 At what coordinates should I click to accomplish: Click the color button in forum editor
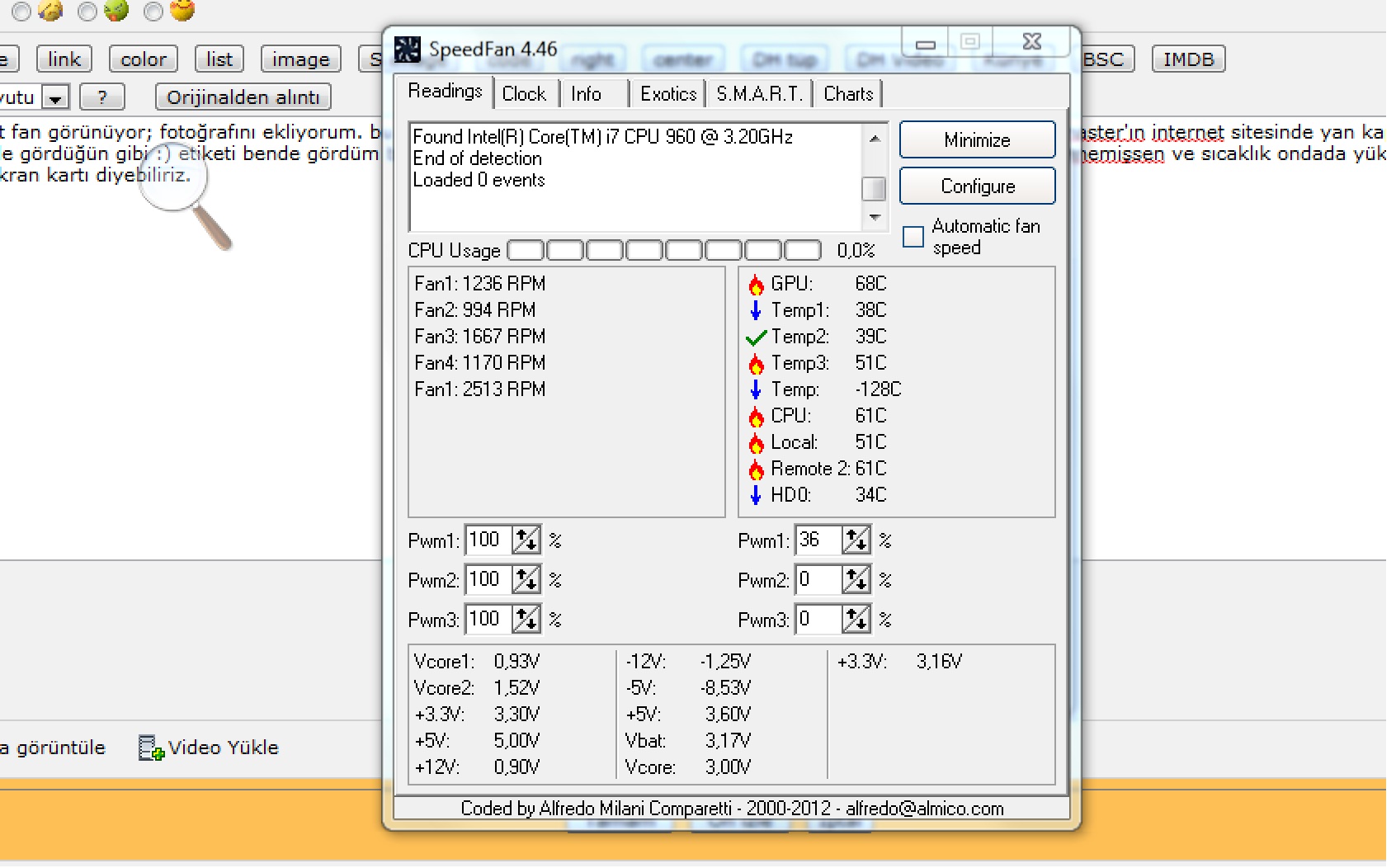tap(144, 59)
